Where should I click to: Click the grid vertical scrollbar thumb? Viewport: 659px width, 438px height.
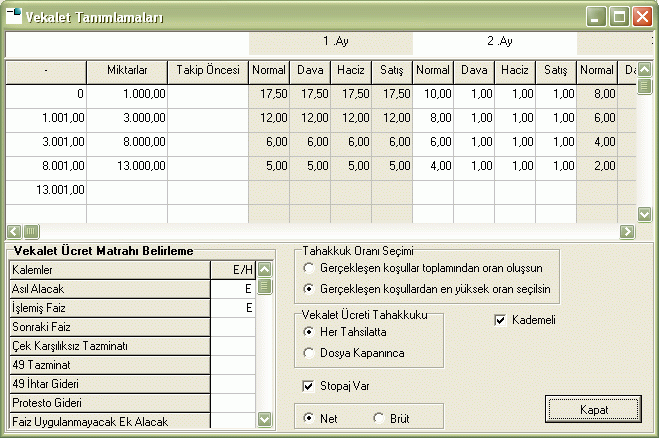tap(644, 86)
